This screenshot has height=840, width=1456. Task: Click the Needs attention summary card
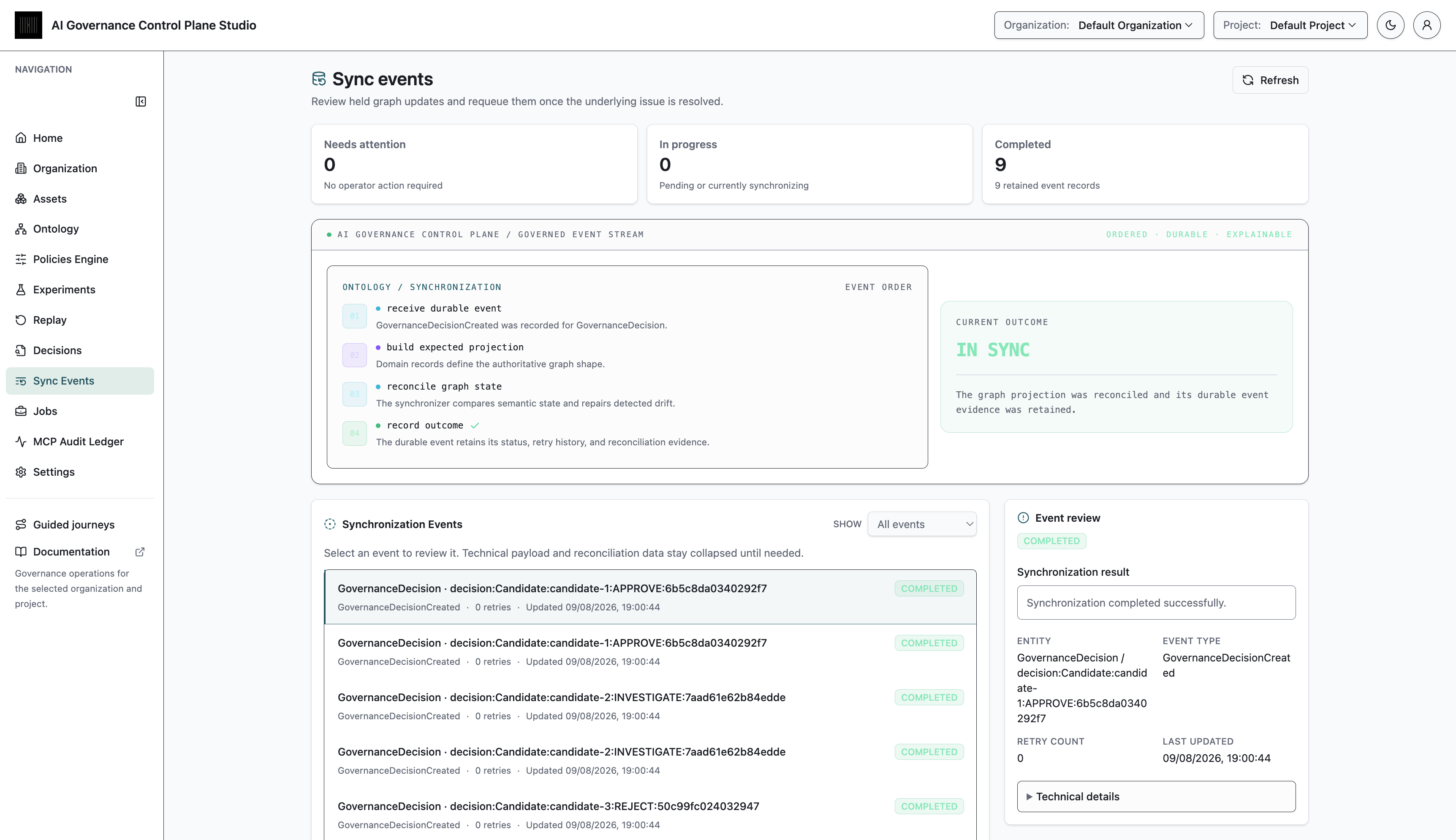click(x=474, y=164)
